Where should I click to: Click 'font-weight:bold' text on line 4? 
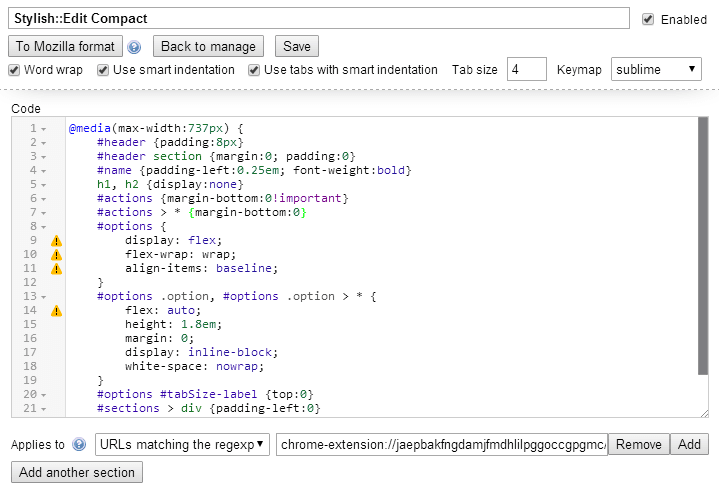[349, 170]
